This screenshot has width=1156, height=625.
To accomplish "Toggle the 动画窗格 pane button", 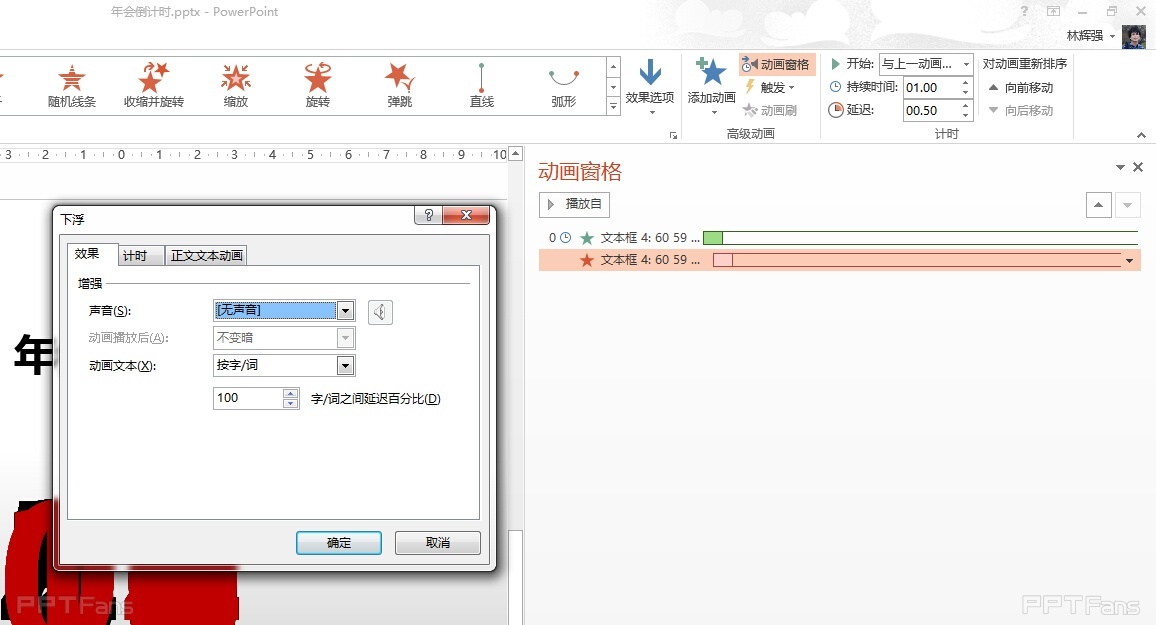I will 777,65.
